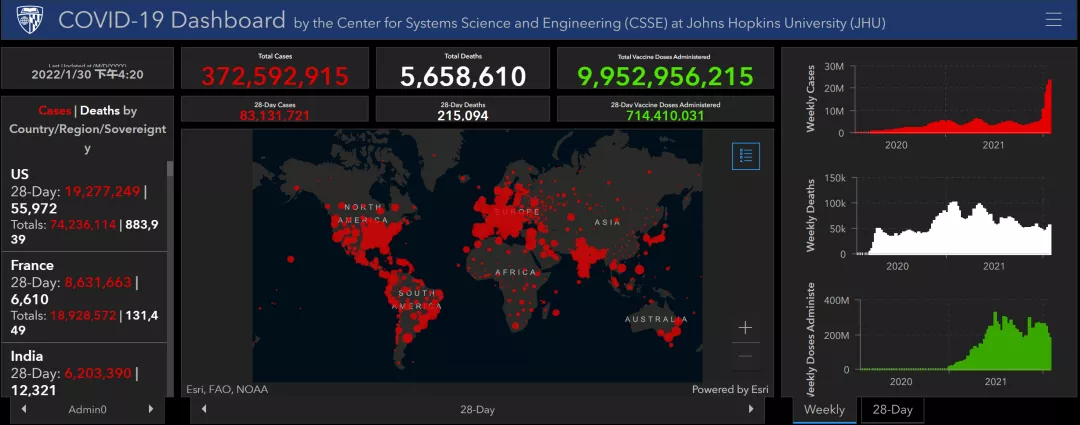Click 28-Day Vaccine Doses value 714,410,031
The image size is (1080, 425).
point(665,115)
